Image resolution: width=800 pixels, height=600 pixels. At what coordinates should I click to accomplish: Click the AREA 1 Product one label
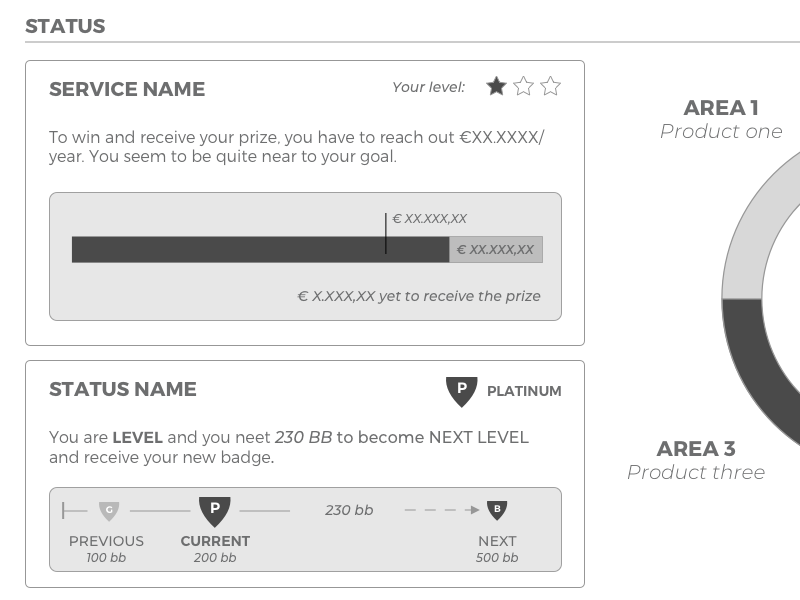721,119
